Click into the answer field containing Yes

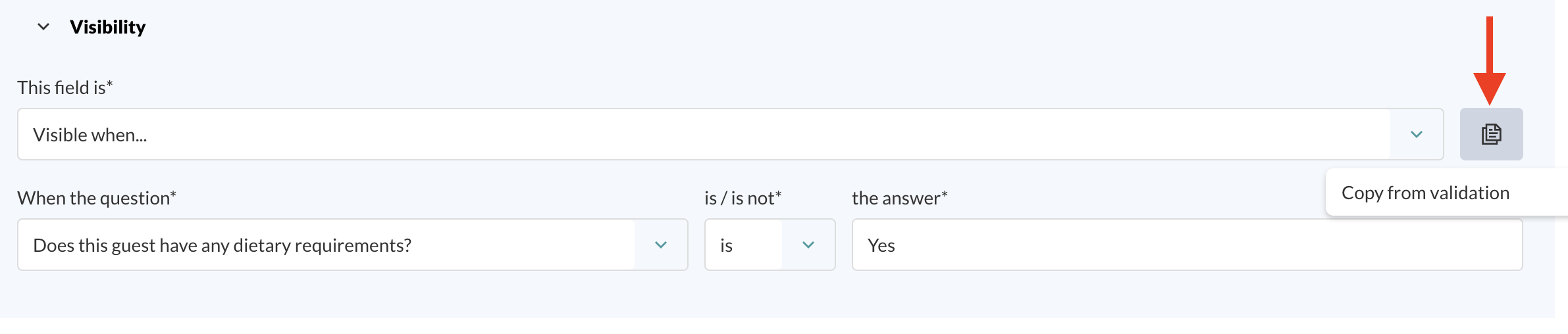pos(1187,245)
